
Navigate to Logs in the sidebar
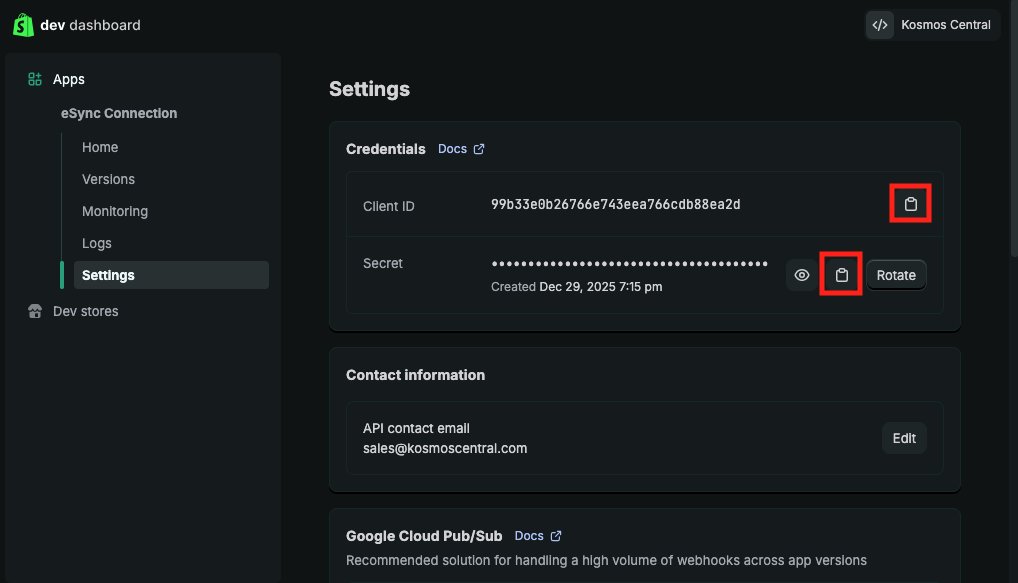pos(97,243)
